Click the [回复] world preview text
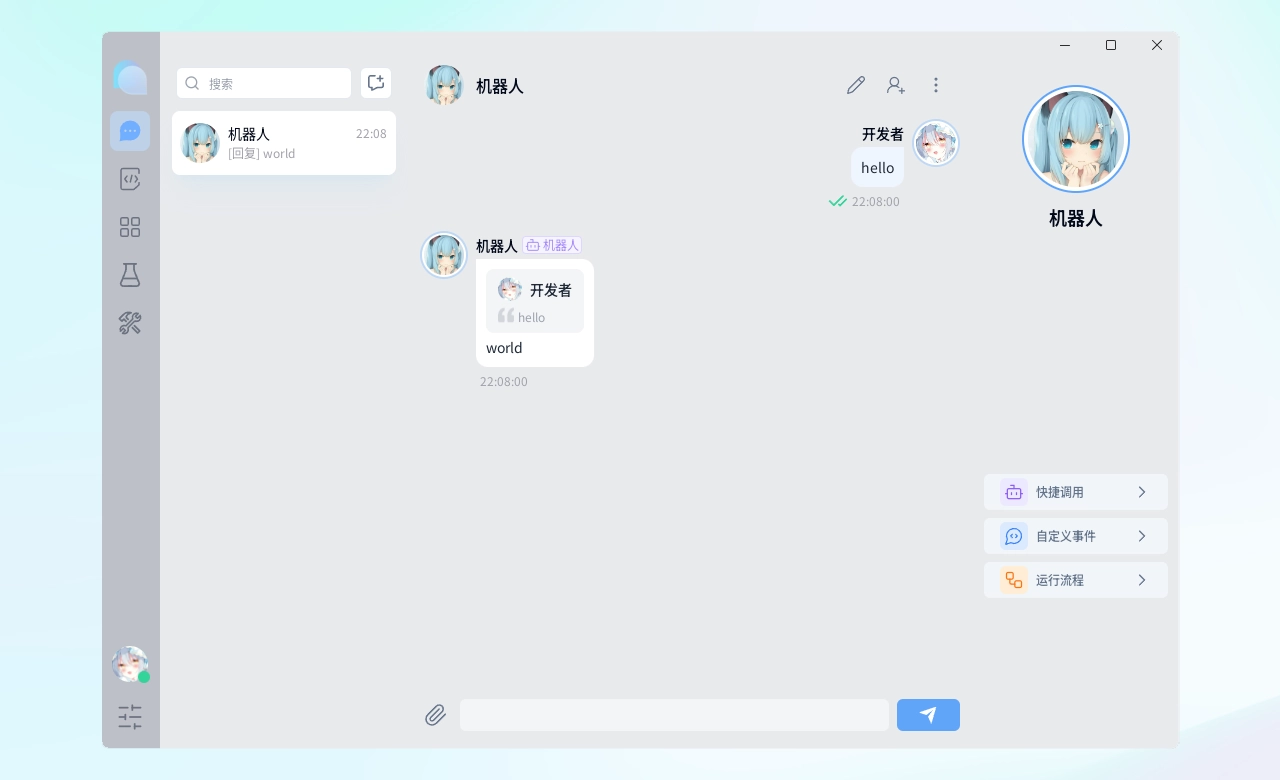 [x=262, y=154]
